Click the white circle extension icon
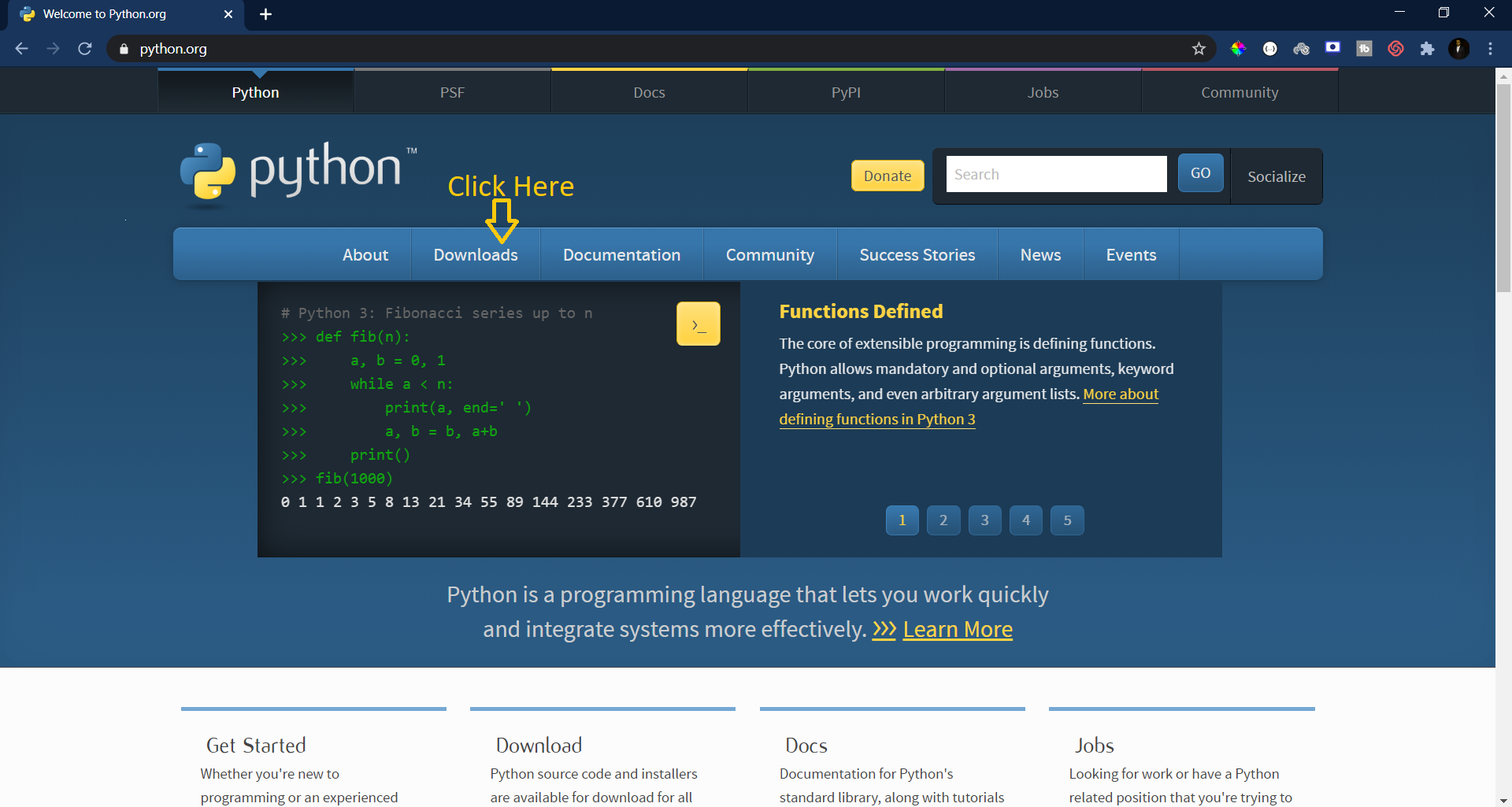The height and width of the screenshot is (807, 1512). point(1269,49)
